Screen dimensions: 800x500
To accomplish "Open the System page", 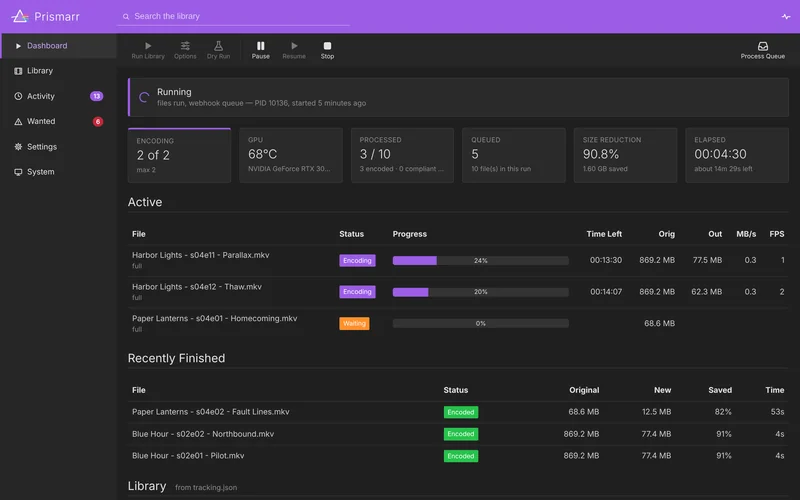I will click(59, 172).
